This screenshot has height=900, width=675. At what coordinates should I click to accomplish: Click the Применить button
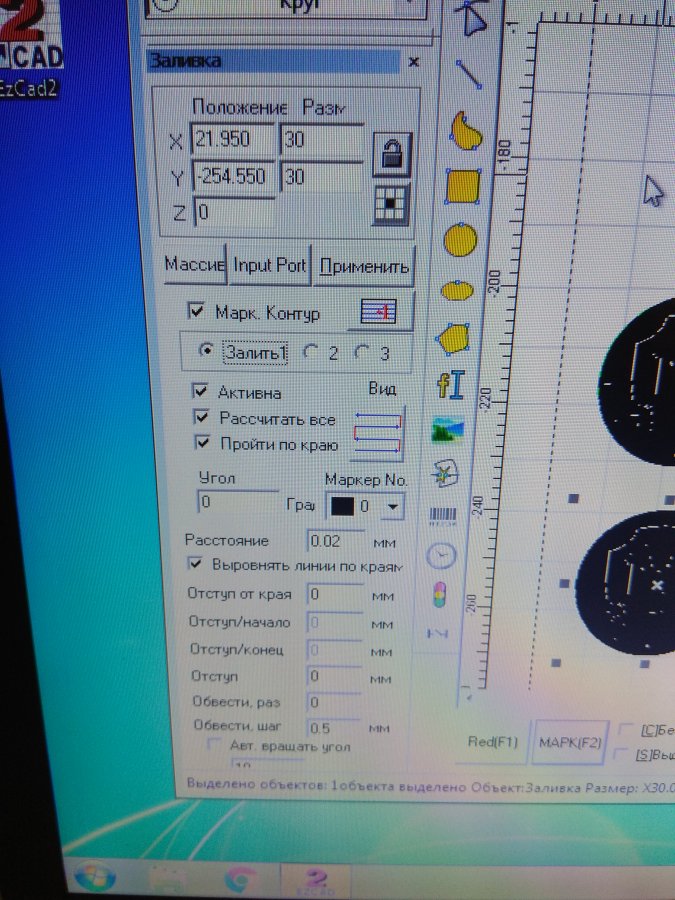pos(362,267)
